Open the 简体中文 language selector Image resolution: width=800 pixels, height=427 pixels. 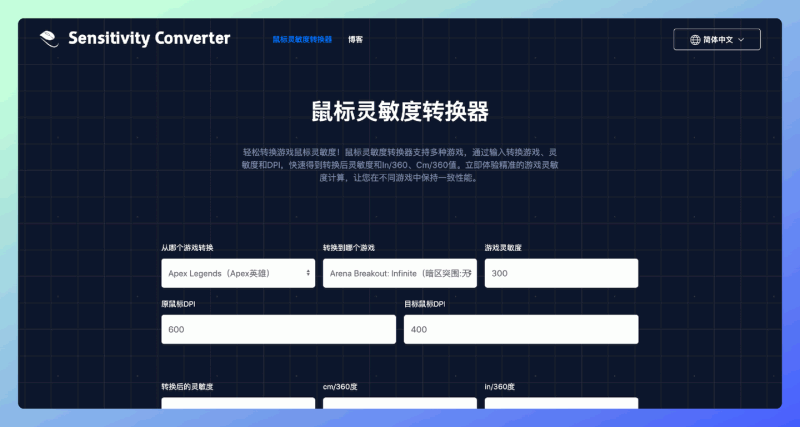(717, 39)
